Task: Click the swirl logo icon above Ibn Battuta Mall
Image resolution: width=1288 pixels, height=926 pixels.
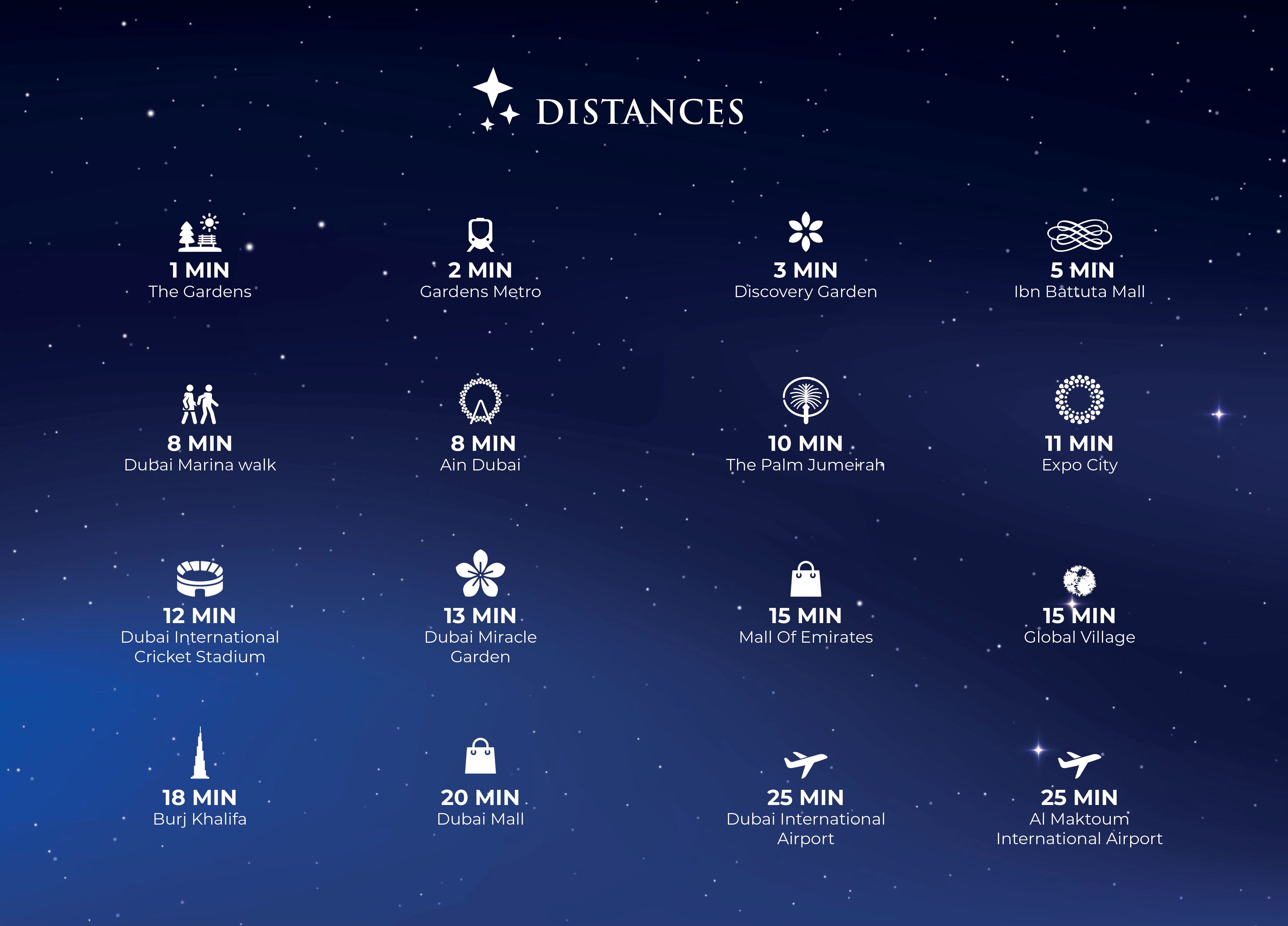Action: [x=1080, y=235]
